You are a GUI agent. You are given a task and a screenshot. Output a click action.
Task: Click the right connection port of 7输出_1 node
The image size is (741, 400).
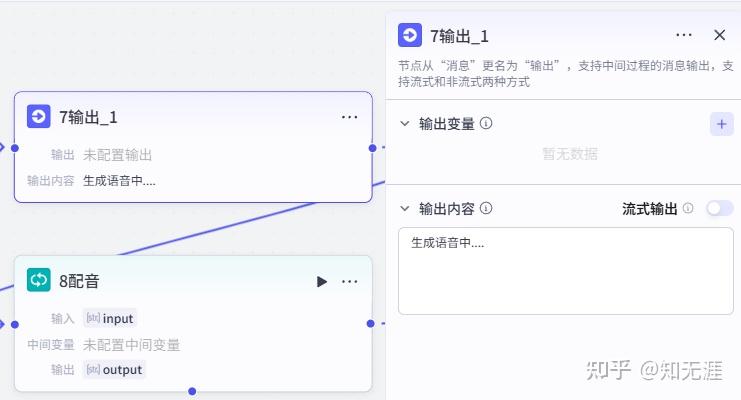coord(372,148)
